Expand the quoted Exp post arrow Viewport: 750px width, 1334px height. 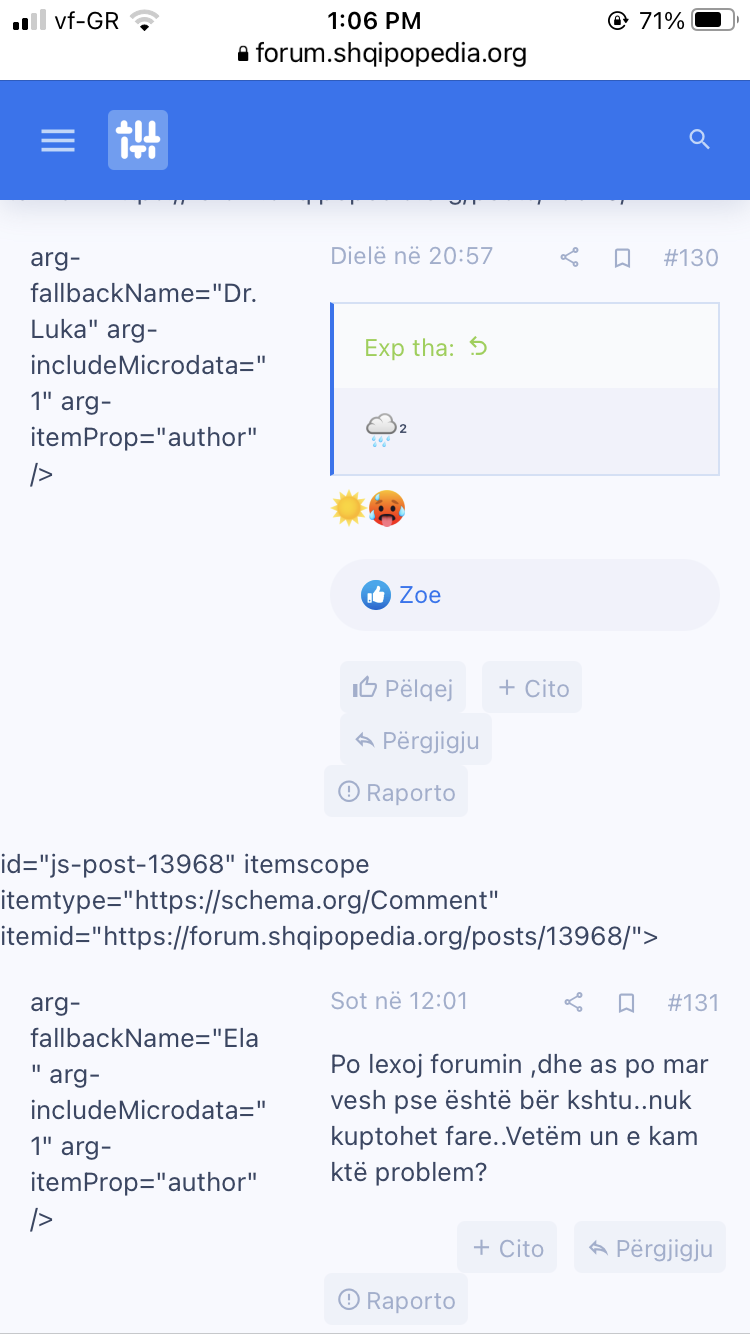(478, 347)
